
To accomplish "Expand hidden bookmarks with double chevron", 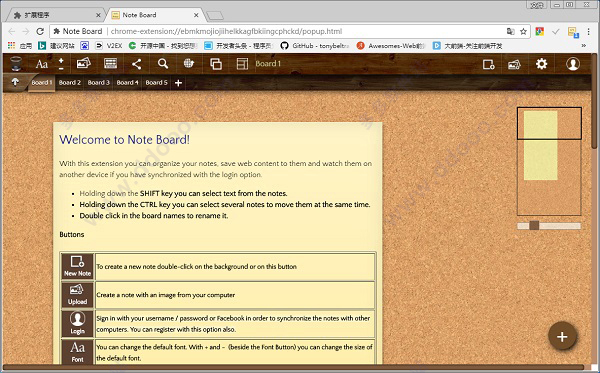I will coord(584,46).
